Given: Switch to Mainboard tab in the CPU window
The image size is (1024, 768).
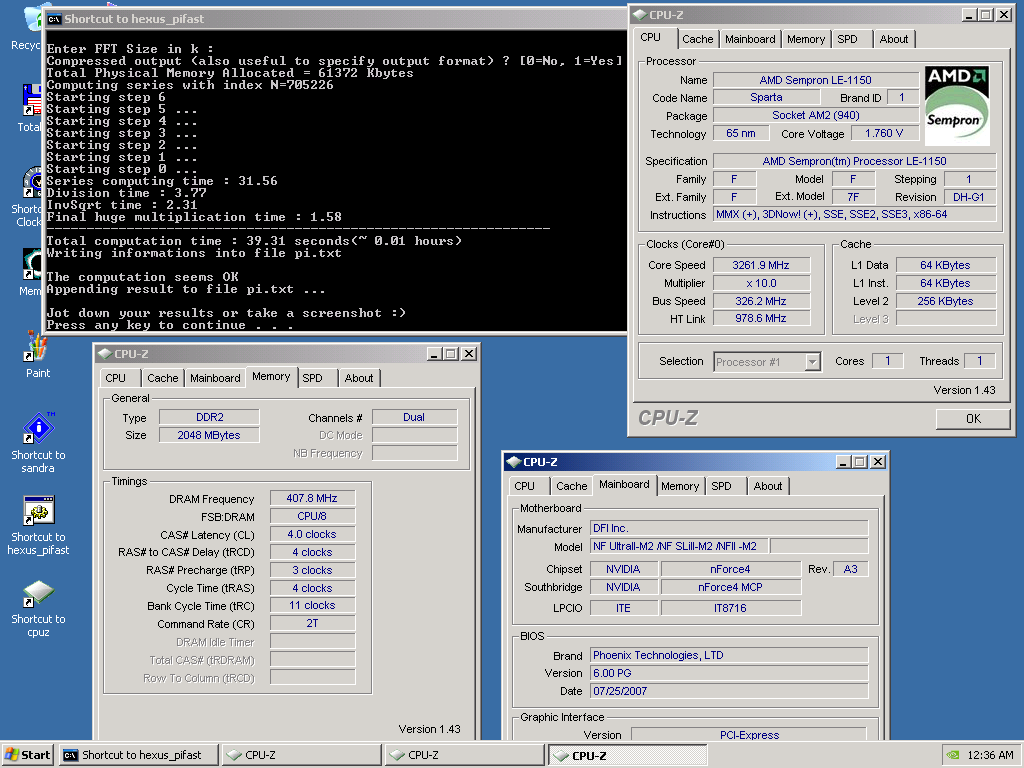Looking at the screenshot, I should tap(750, 39).
